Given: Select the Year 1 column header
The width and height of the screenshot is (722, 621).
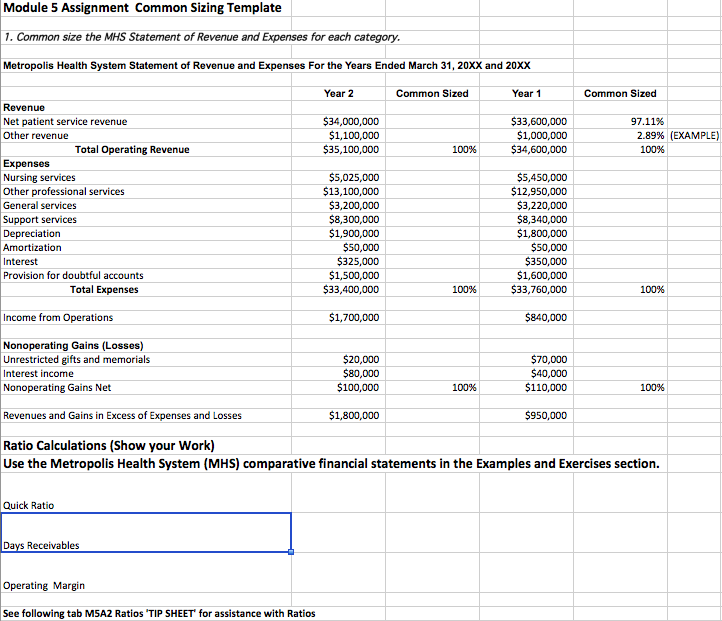Looking at the screenshot, I should tap(526, 93).
